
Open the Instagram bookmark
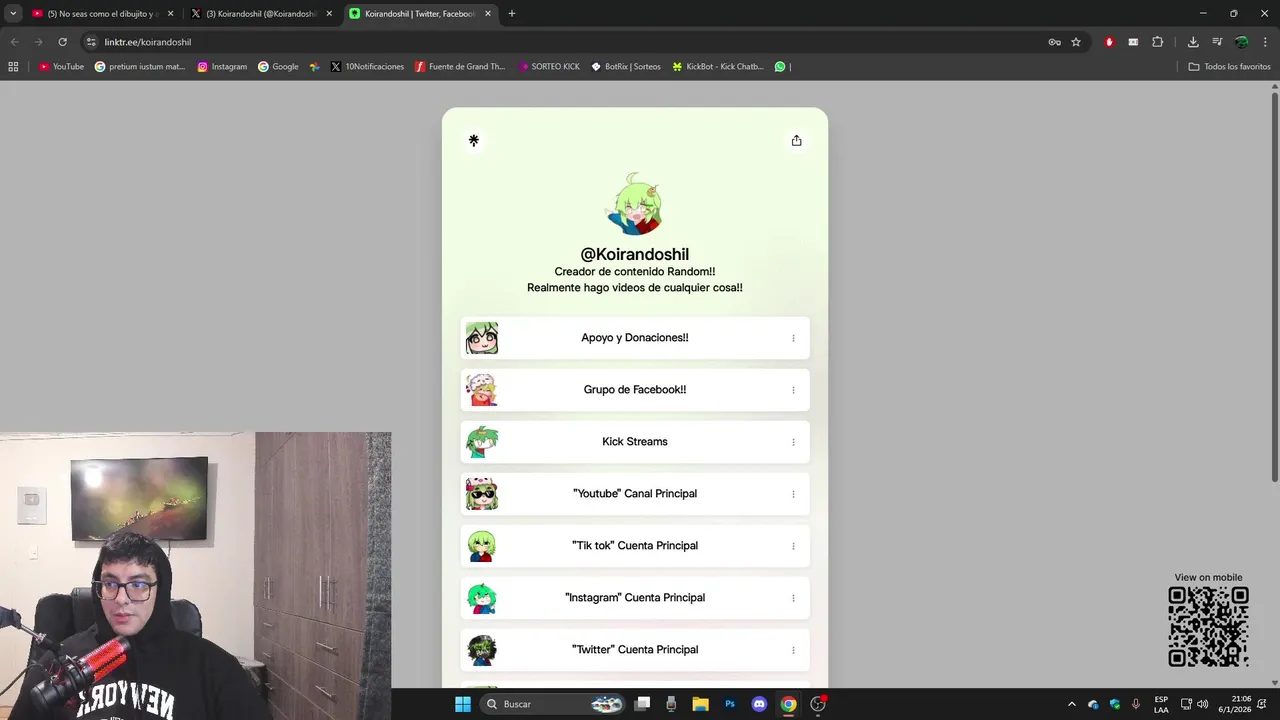click(x=222, y=67)
